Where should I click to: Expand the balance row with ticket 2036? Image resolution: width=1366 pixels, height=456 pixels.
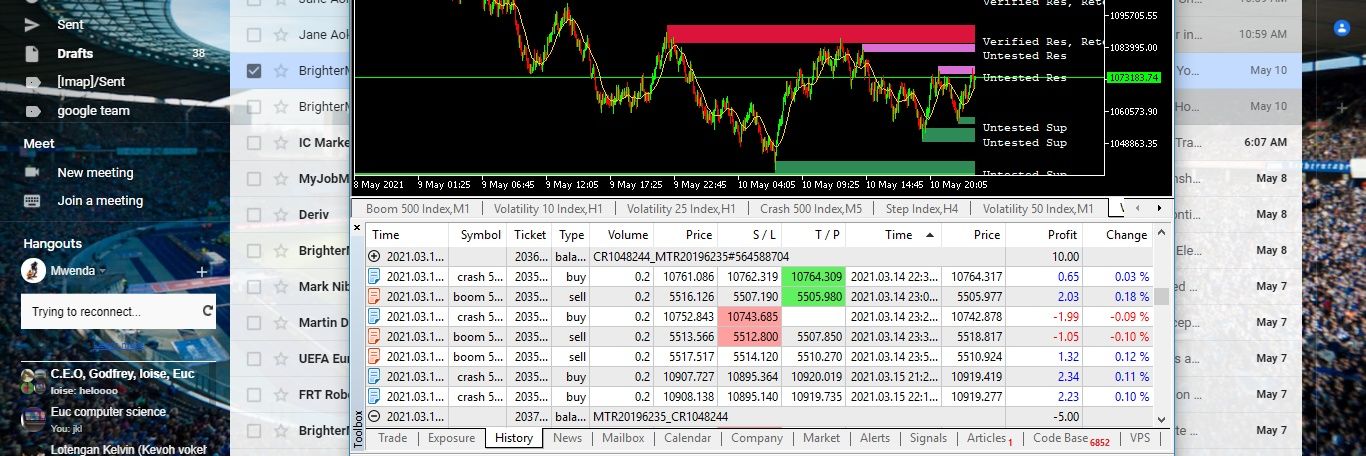coord(375,257)
